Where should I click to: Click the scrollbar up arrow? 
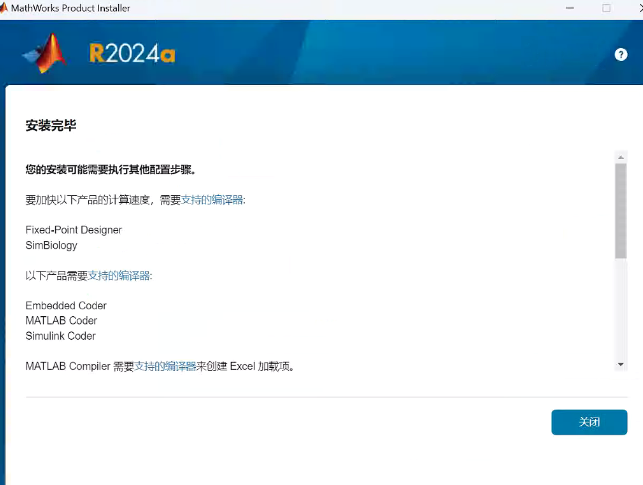pyautogui.click(x=621, y=158)
